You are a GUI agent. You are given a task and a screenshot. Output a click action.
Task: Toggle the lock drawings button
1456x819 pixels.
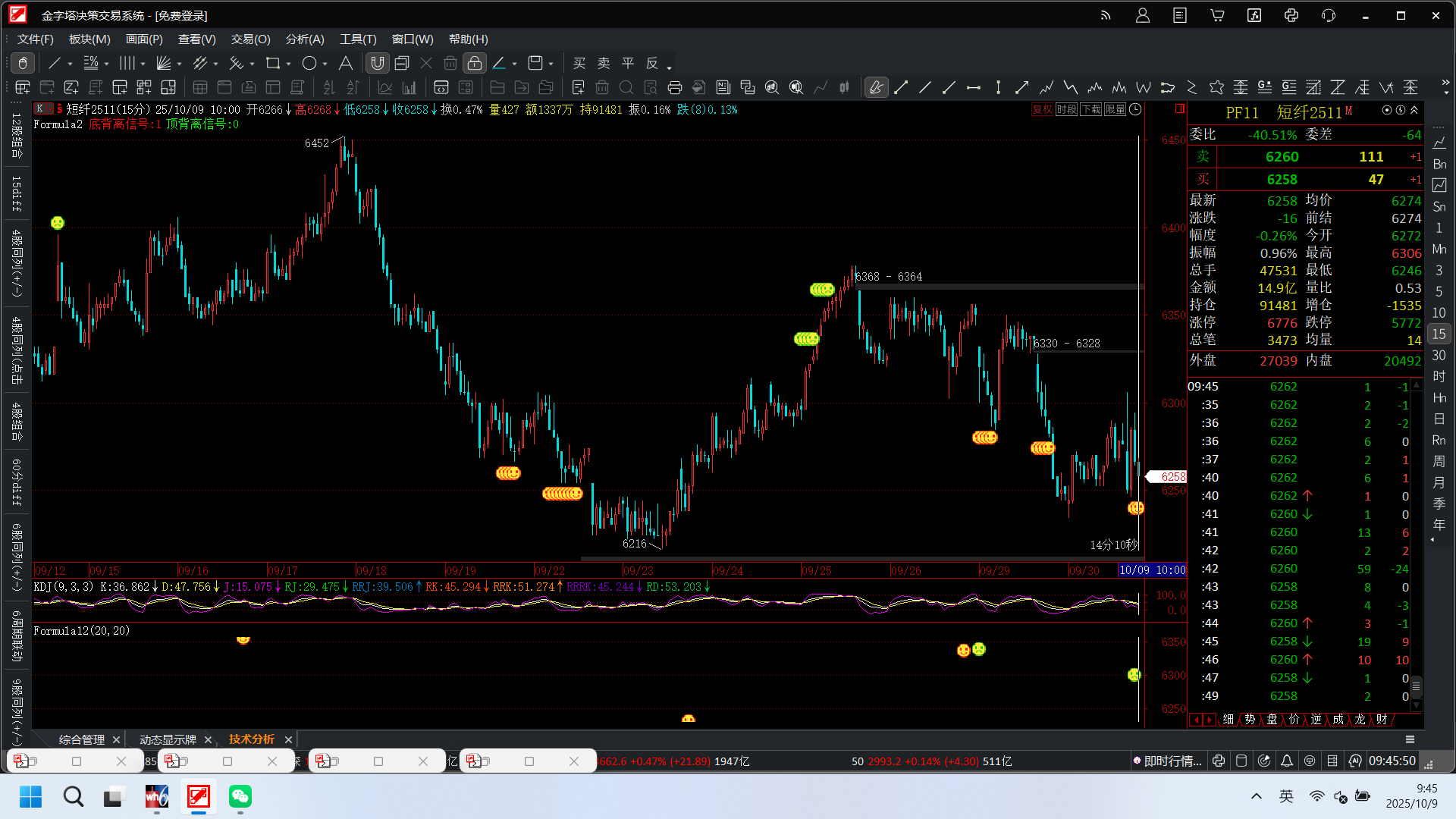coord(475,64)
